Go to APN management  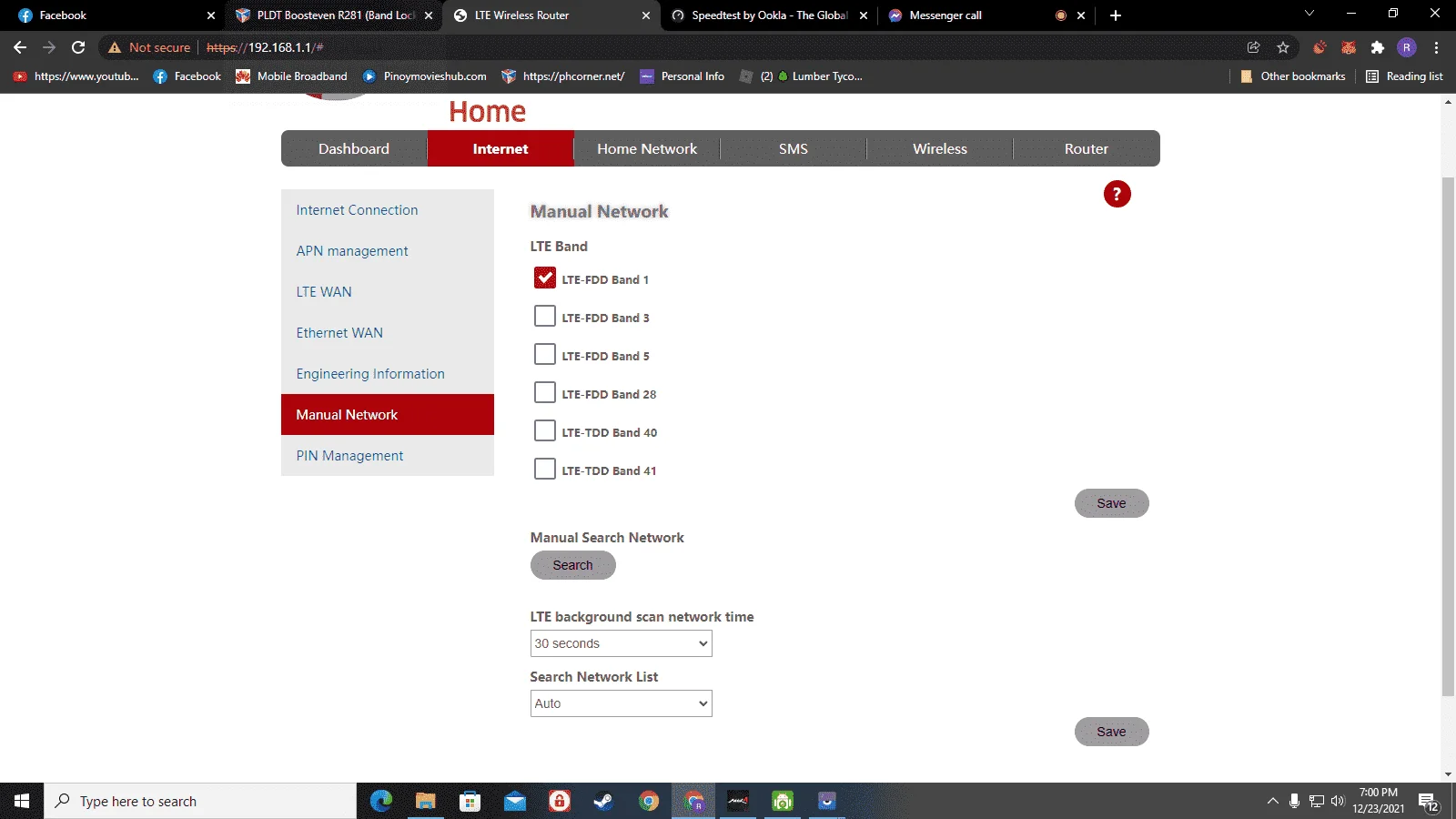[x=388, y=251]
